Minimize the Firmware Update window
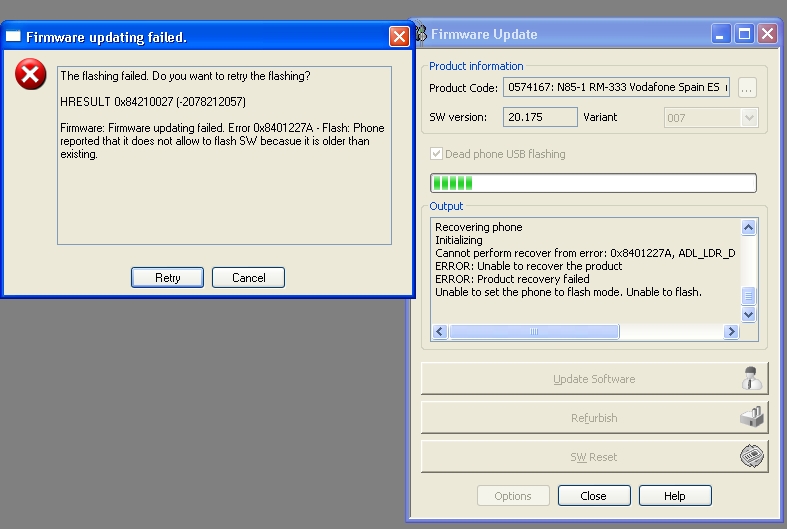The width and height of the screenshot is (787, 529). 720,34
